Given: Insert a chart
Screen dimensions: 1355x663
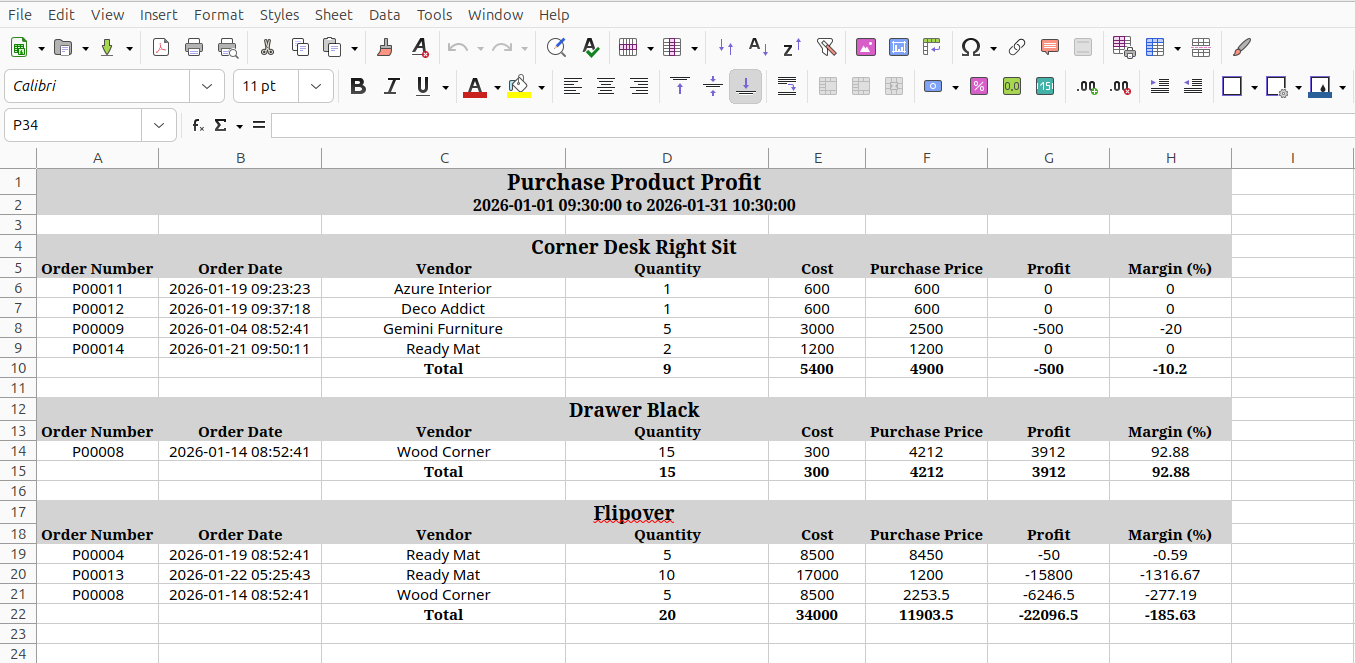Looking at the screenshot, I should coord(899,47).
